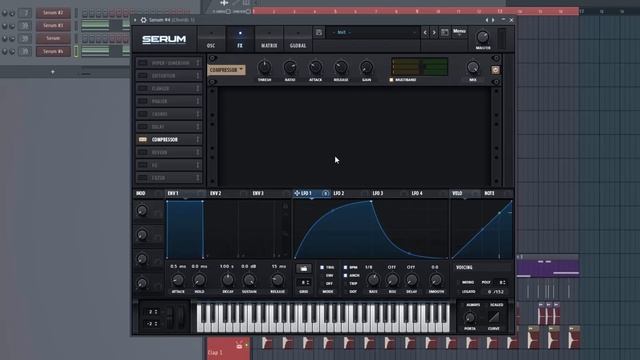Viewport: 640px width, 360px height.
Task: Click the envelope ATTACK knob
Action: click(x=178, y=280)
